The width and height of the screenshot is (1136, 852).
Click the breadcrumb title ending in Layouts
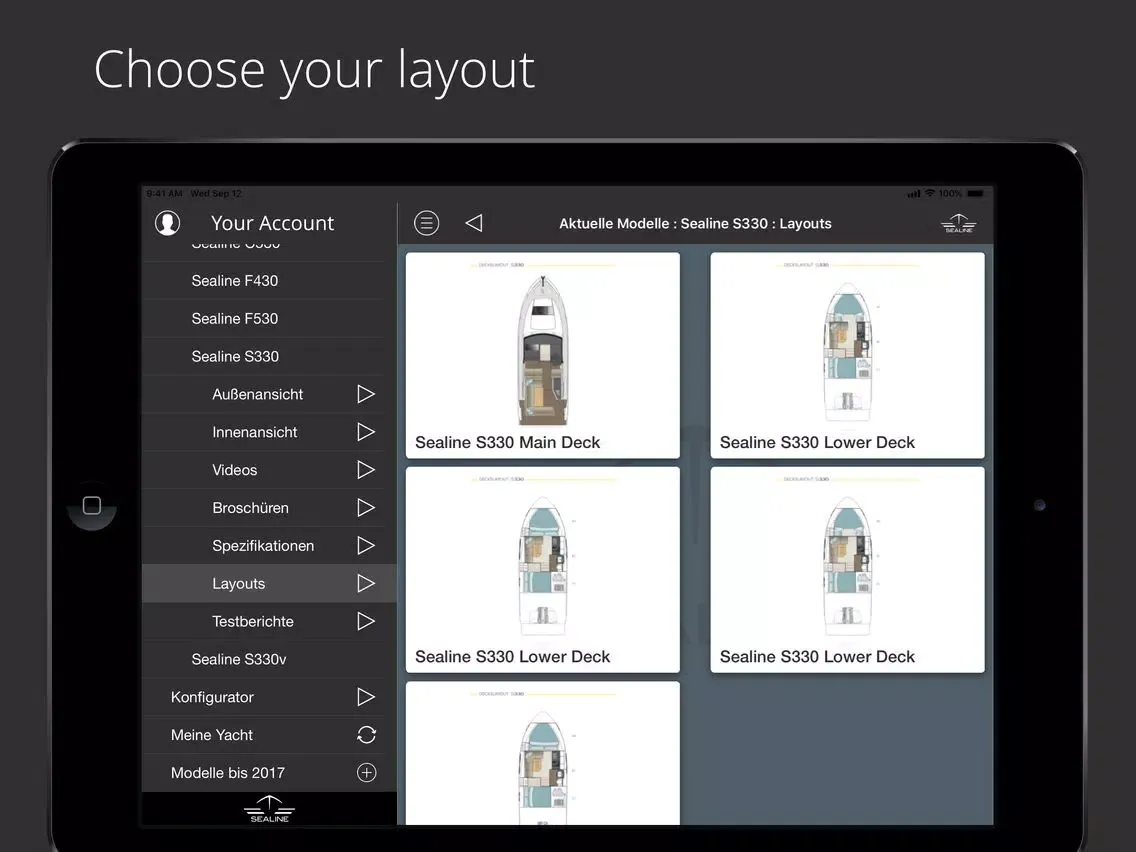tap(696, 224)
